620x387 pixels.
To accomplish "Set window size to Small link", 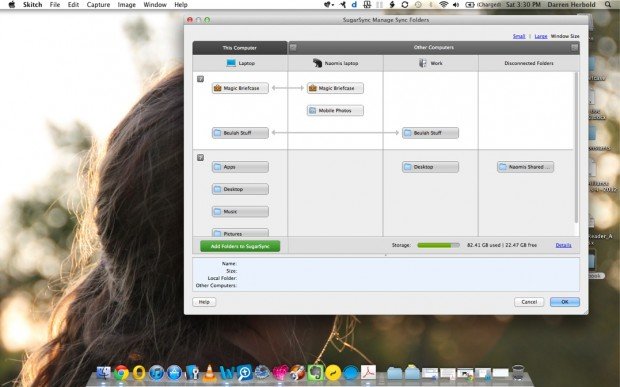I will tap(519, 36).
